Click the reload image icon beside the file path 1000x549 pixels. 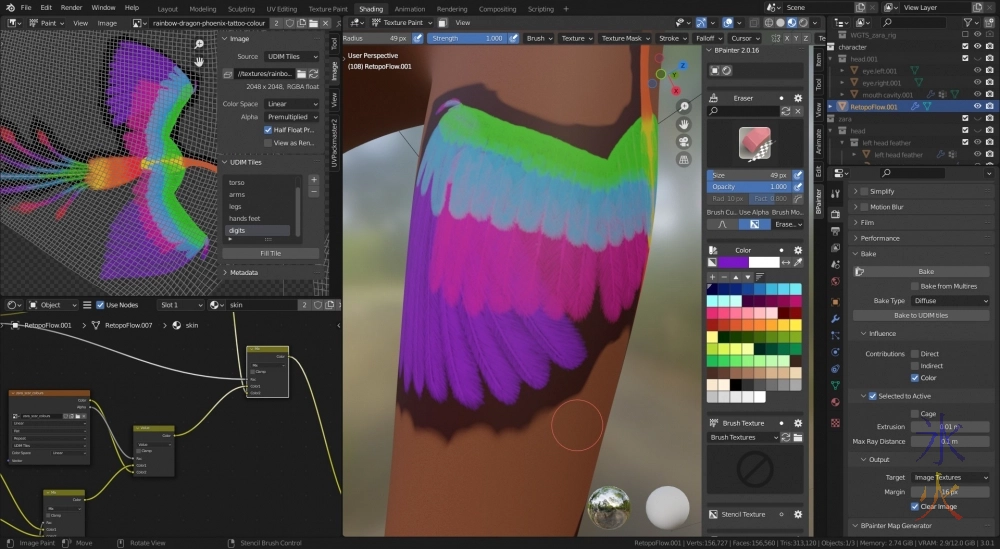(x=313, y=73)
